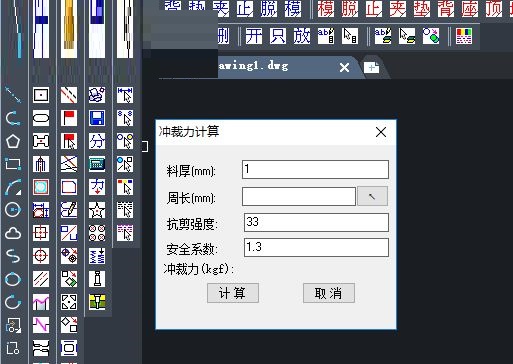Viewport: 513px width, 364px height.
Task: Click the rectangle with center dot icon
Action: (41, 95)
